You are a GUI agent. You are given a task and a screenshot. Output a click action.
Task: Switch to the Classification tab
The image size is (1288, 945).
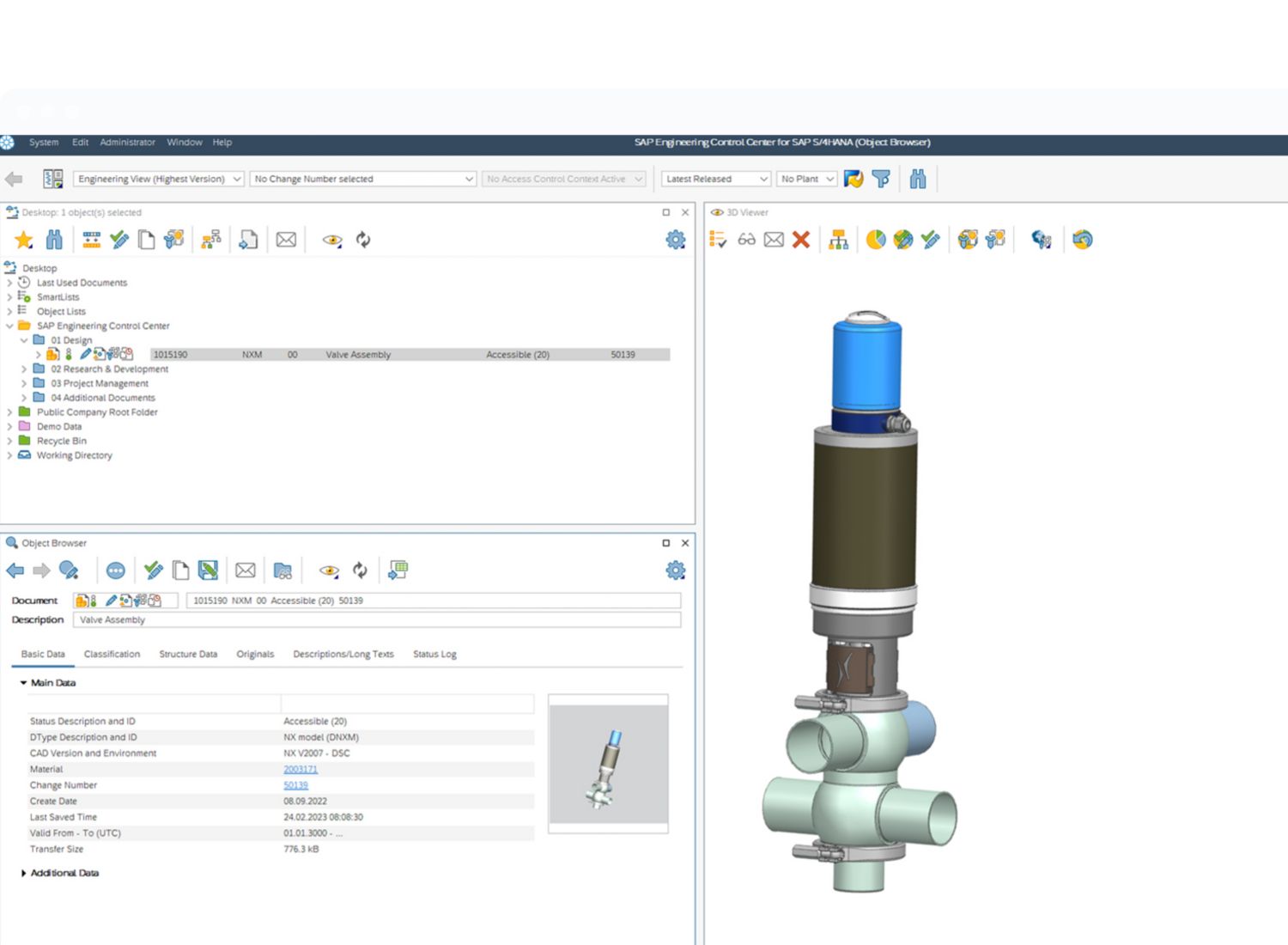[x=112, y=654]
